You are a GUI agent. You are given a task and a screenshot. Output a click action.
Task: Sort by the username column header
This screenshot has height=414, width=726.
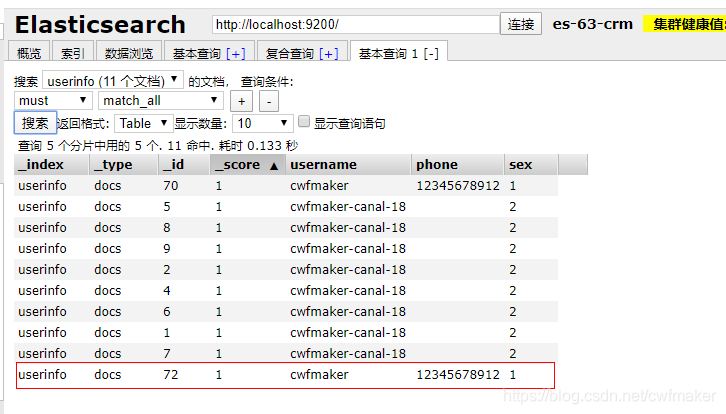348,164
